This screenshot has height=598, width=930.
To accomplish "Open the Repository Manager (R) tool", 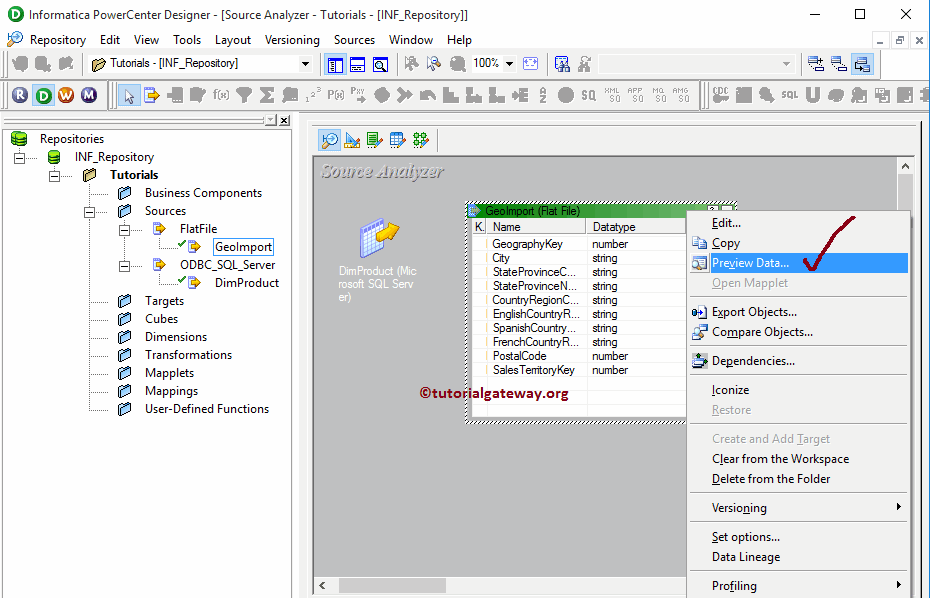I will (20, 95).
